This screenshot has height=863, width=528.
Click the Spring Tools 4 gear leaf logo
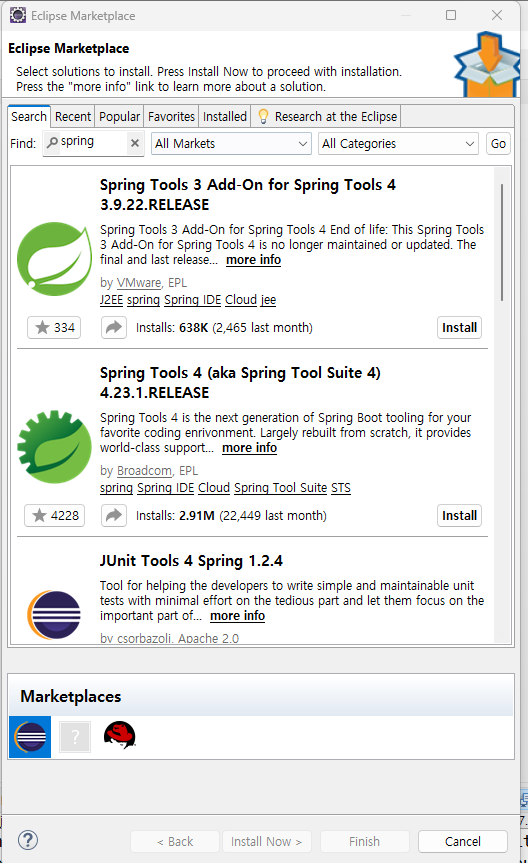[54, 446]
